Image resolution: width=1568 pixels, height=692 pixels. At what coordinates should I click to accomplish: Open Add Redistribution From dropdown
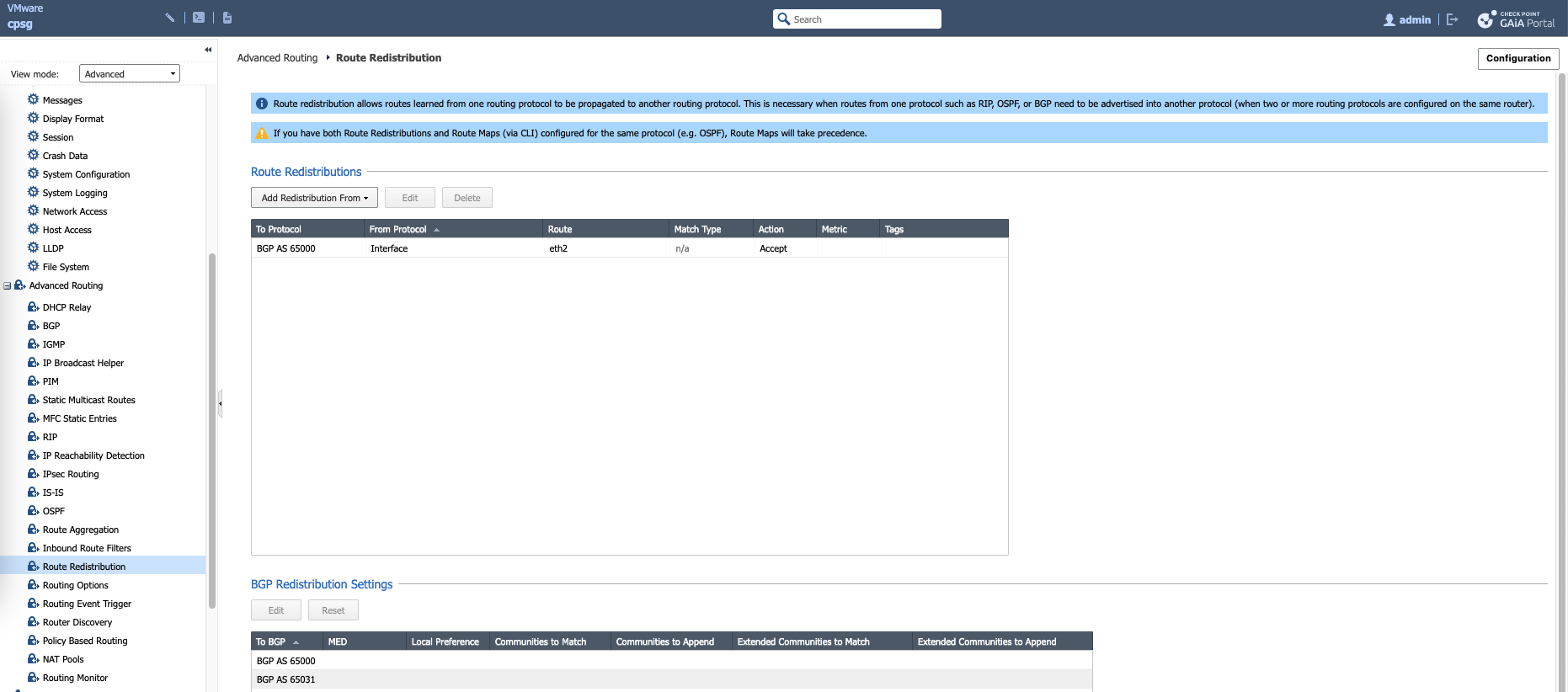click(x=314, y=198)
